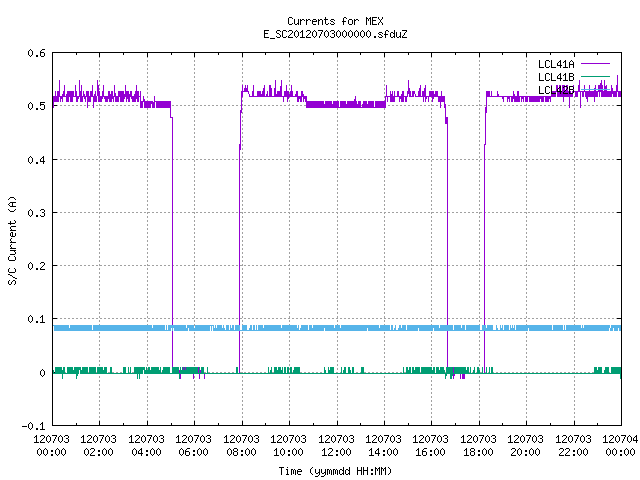Click the "120703 06:00" x-axis tick label
This screenshot has height=480, width=640.
(x=193, y=446)
